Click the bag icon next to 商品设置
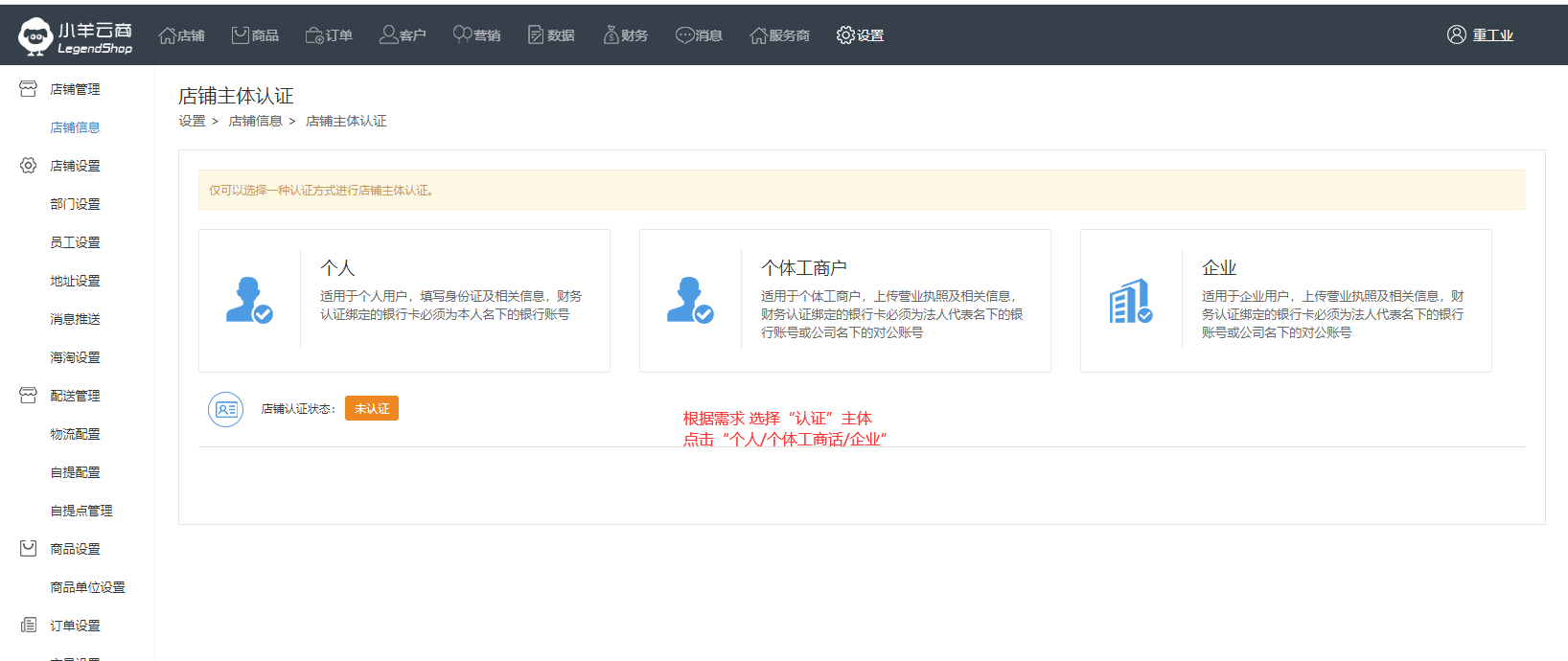The height and width of the screenshot is (661, 1568). [29, 549]
